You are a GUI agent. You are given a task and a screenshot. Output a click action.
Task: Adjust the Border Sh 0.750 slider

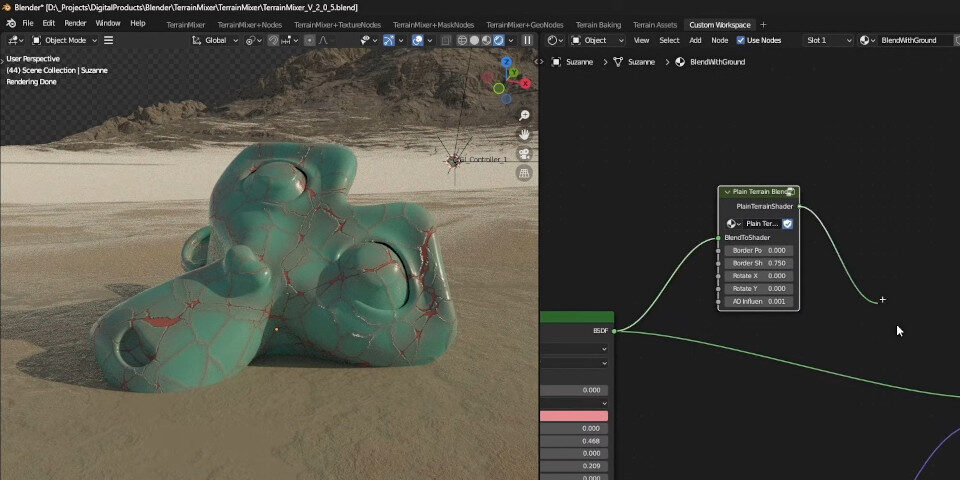coord(759,263)
